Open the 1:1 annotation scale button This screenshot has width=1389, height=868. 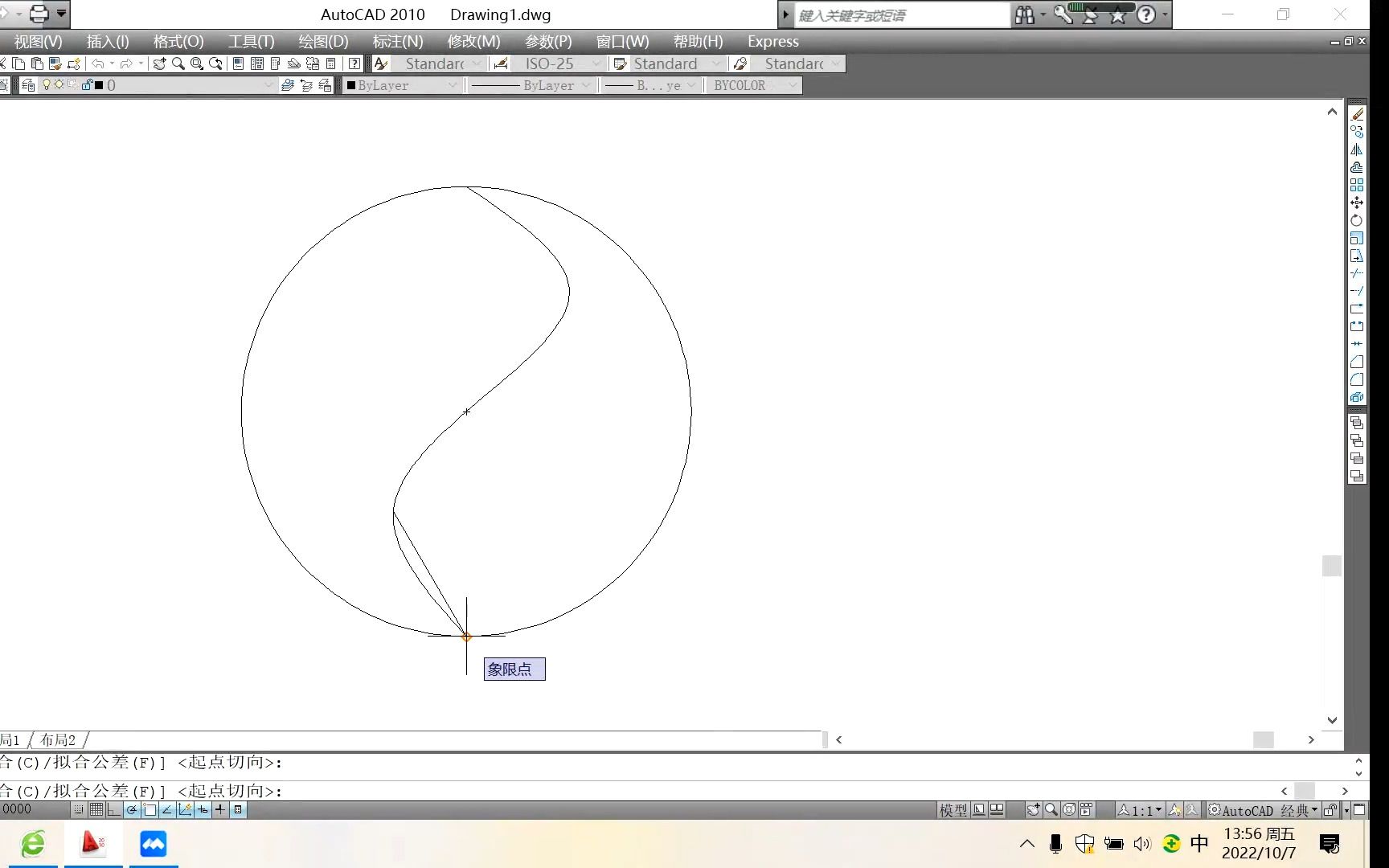coord(1139,810)
